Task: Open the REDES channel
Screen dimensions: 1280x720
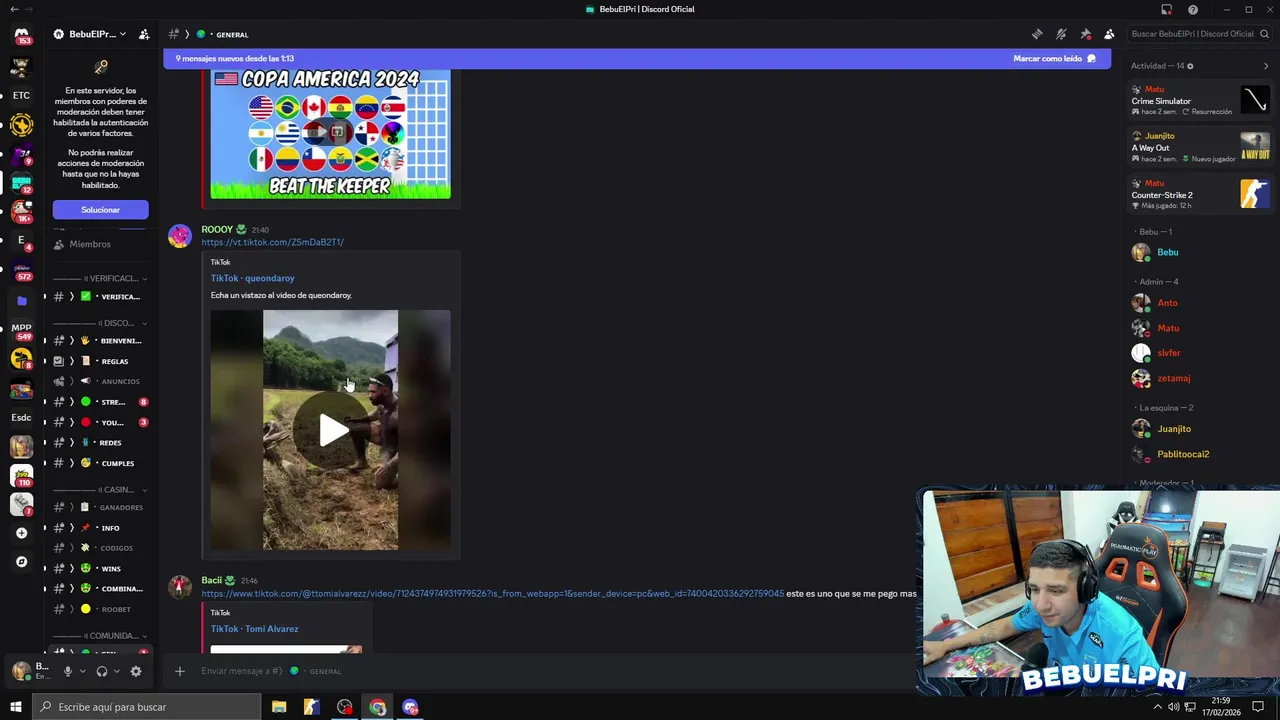Action: [99, 443]
